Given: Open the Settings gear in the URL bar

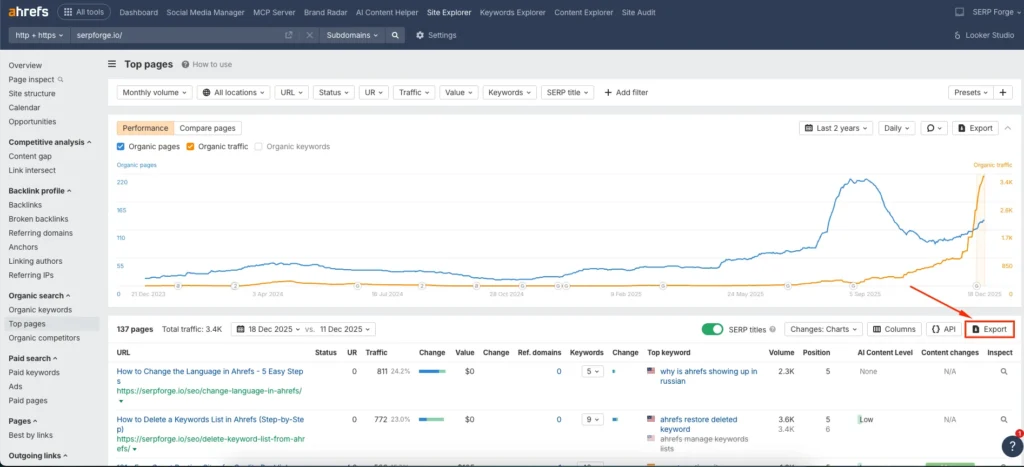Looking at the screenshot, I should click(435, 35).
